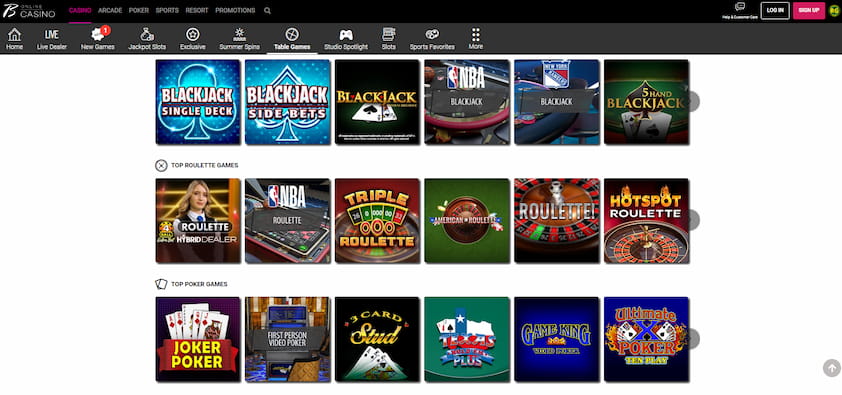Launch Roulette Hybrid Dealer game

(198, 221)
